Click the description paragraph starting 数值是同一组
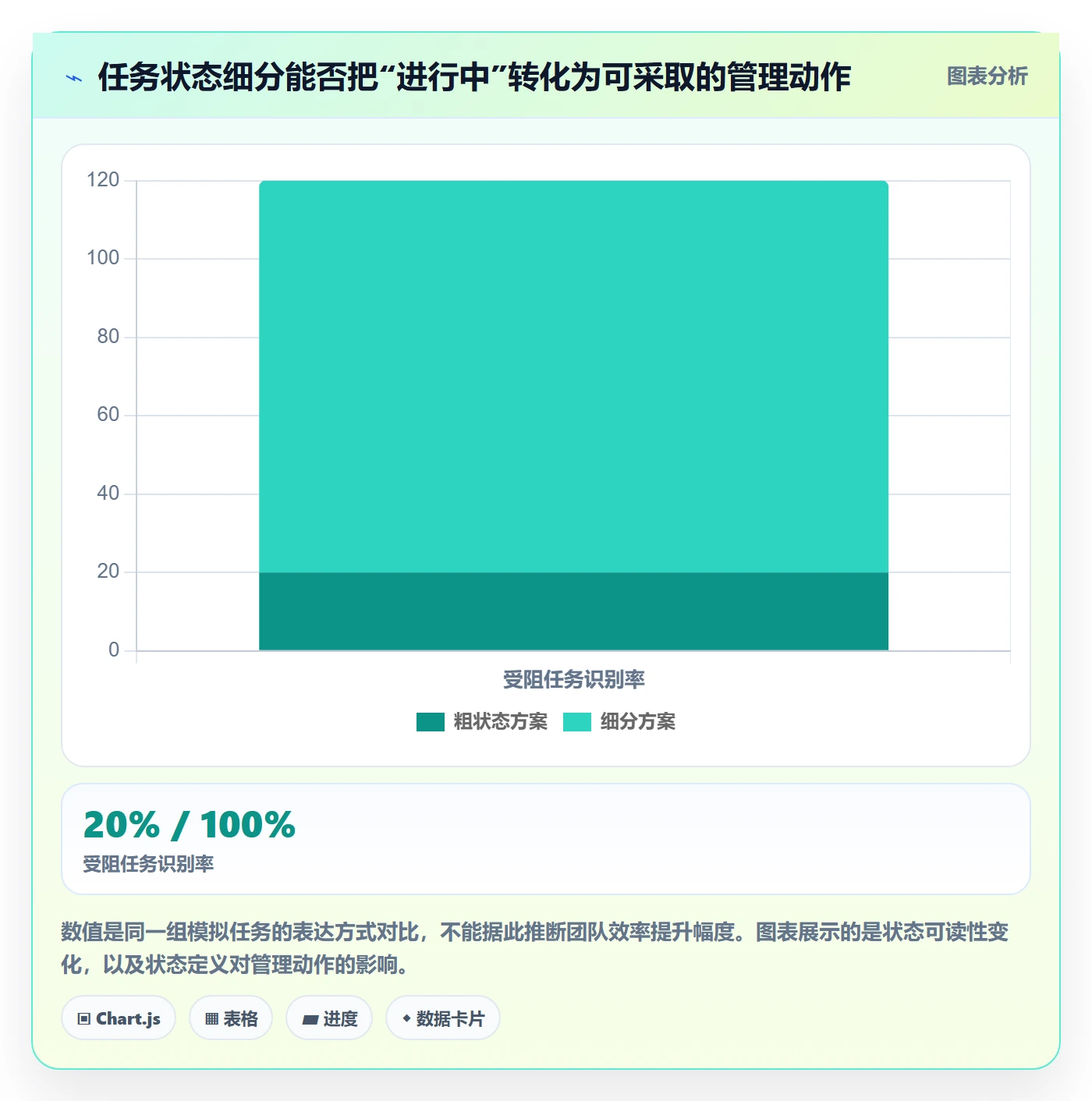The height and width of the screenshot is (1101, 1092). tap(535, 948)
